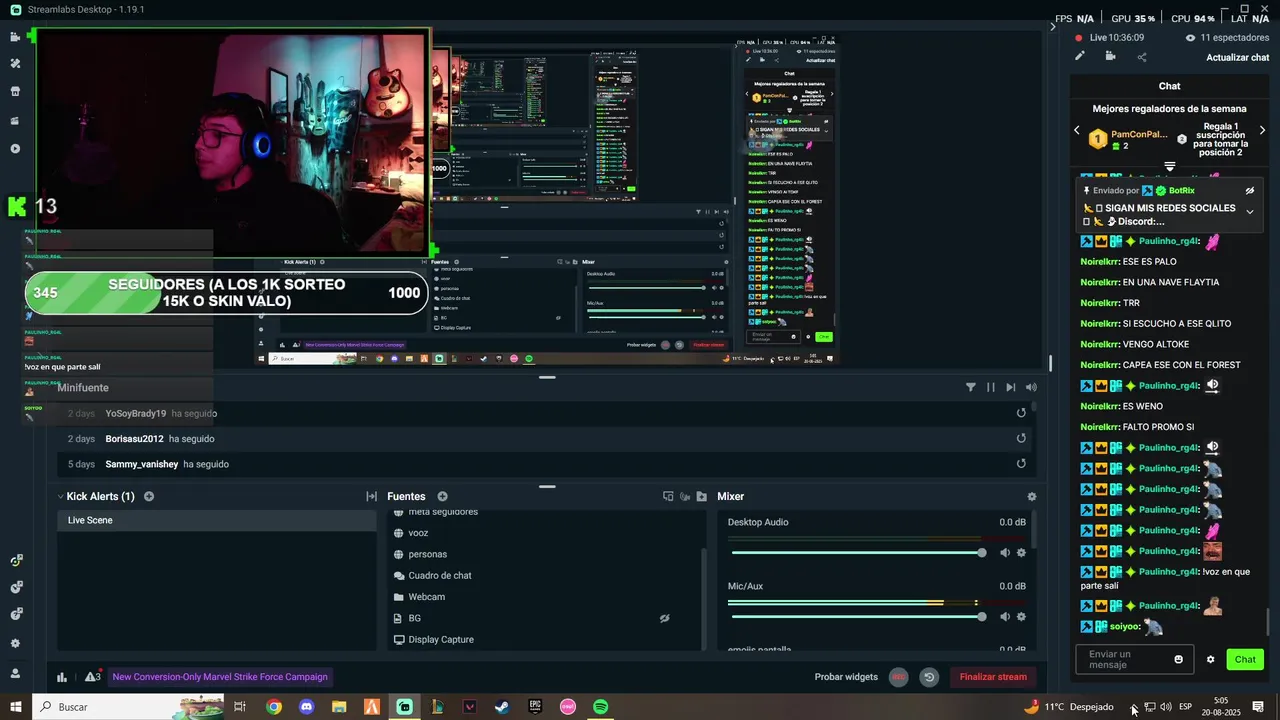Replay Borisasu2012 follow alert
This screenshot has width=1280, height=720.
1021,438
